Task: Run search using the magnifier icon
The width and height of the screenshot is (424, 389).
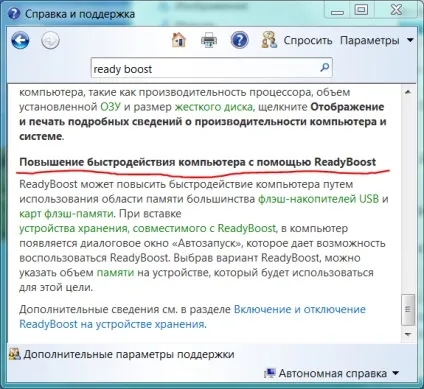Action: tap(324, 68)
